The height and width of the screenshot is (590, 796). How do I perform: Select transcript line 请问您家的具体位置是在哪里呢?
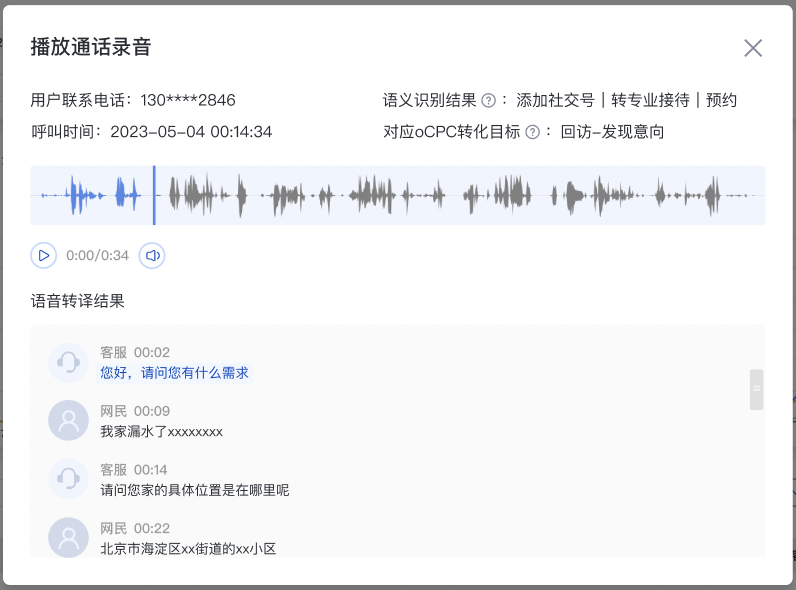194,490
